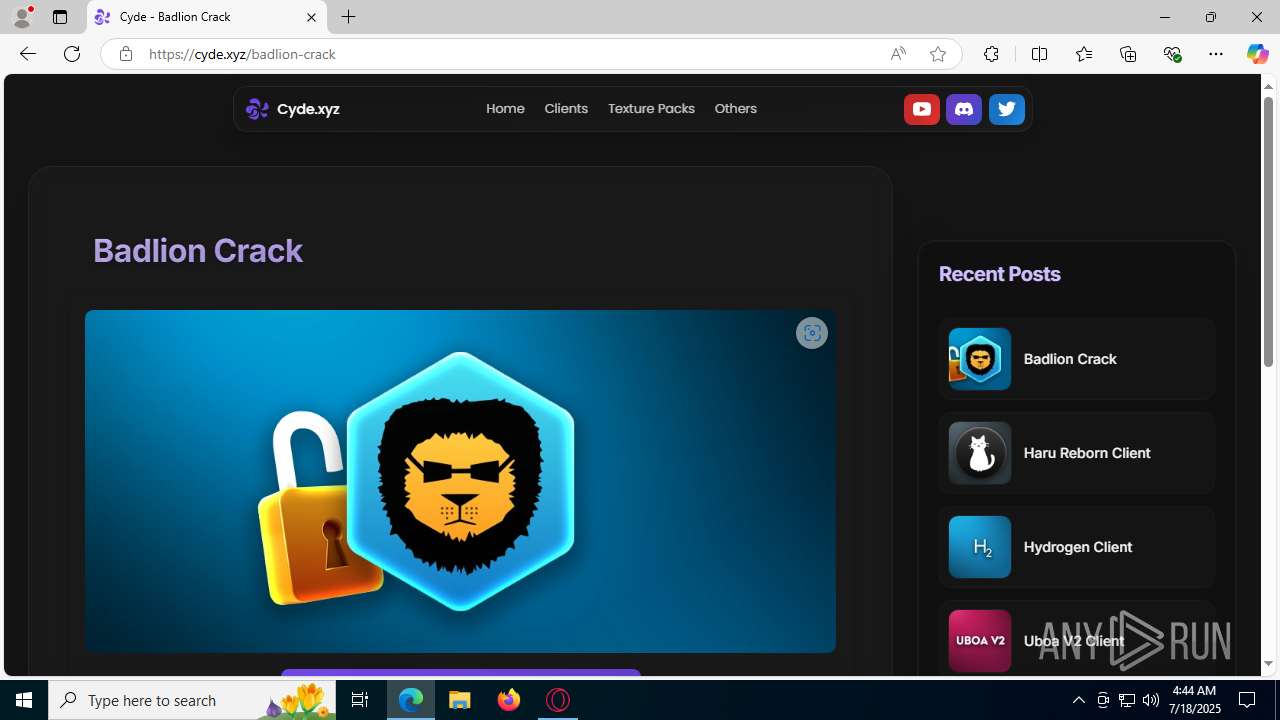Image resolution: width=1280 pixels, height=720 pixels.
Task: Toggle Split screen view
Action: coord(1039,54)
